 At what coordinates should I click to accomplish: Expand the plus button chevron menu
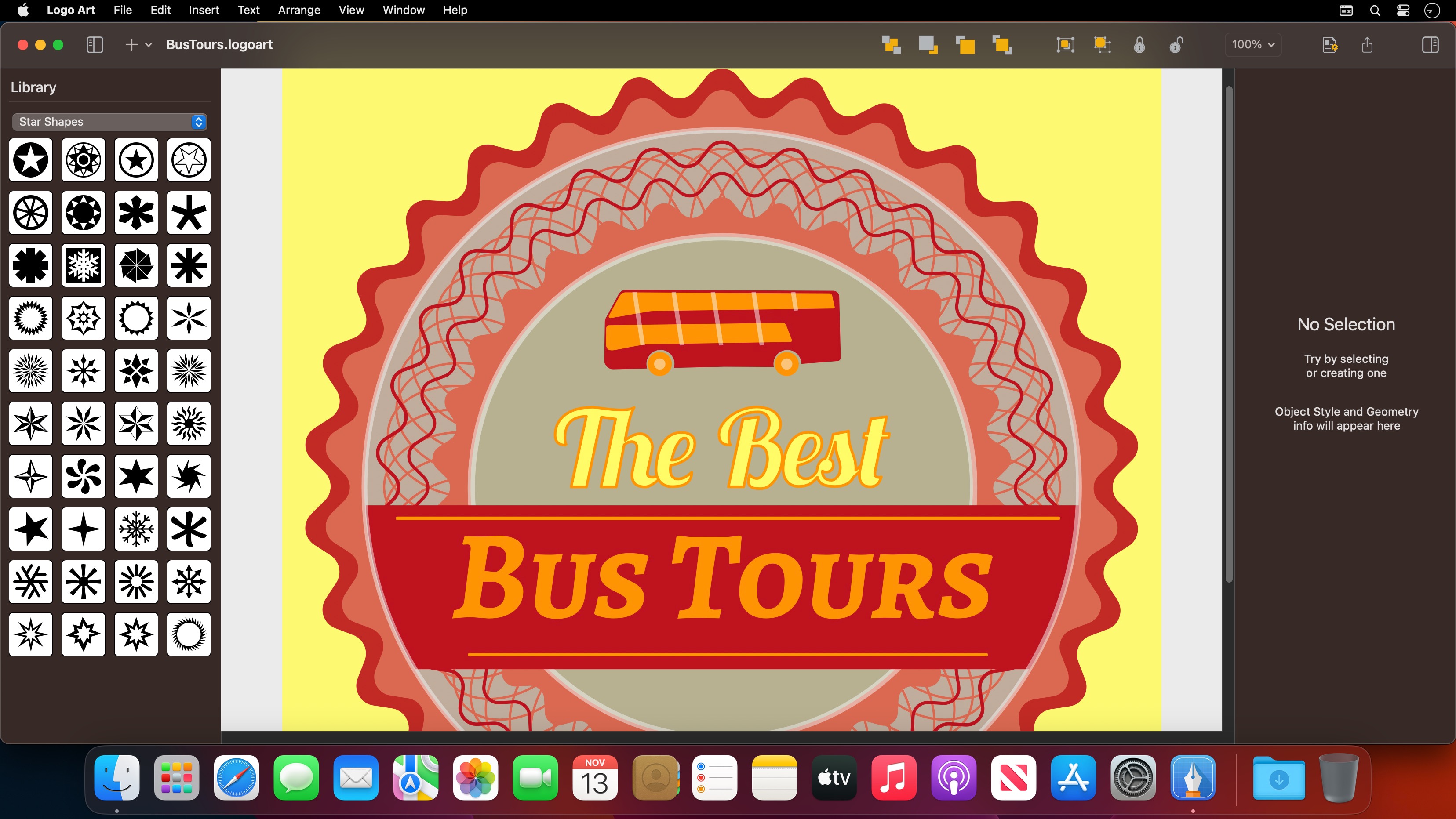click(149, 45)
